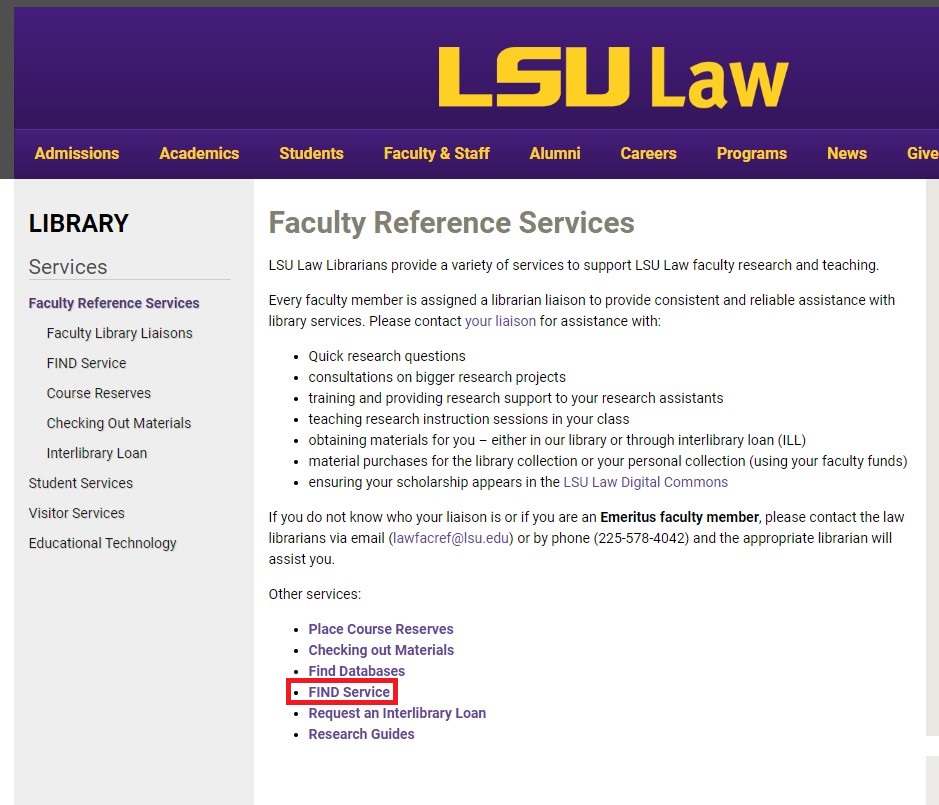939x805 pixels.
Task: Click the lawfacref@lsu.edu email link
Action: click(x=450, y=538)
